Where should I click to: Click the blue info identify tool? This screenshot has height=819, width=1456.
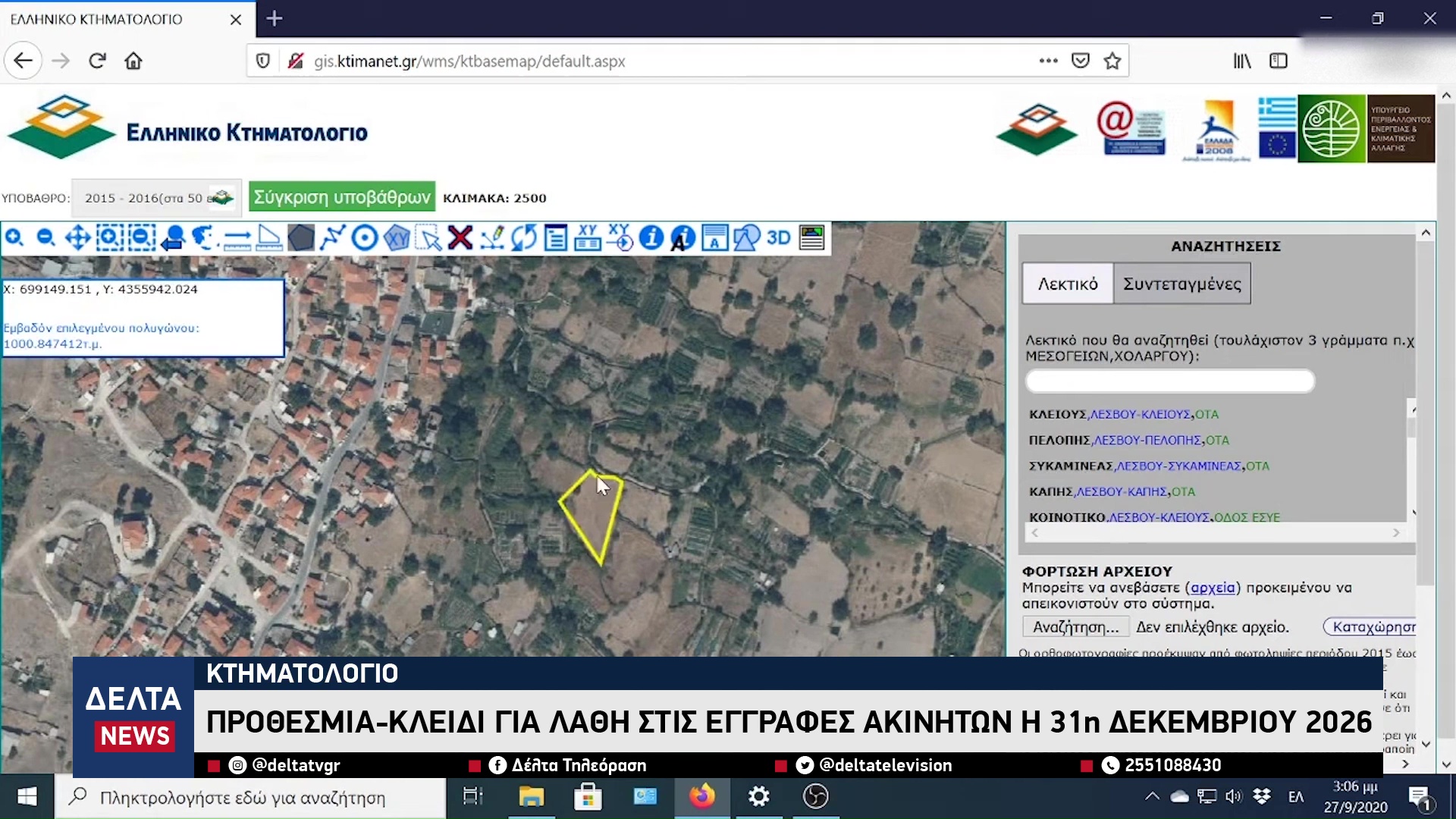click(651, 238)
